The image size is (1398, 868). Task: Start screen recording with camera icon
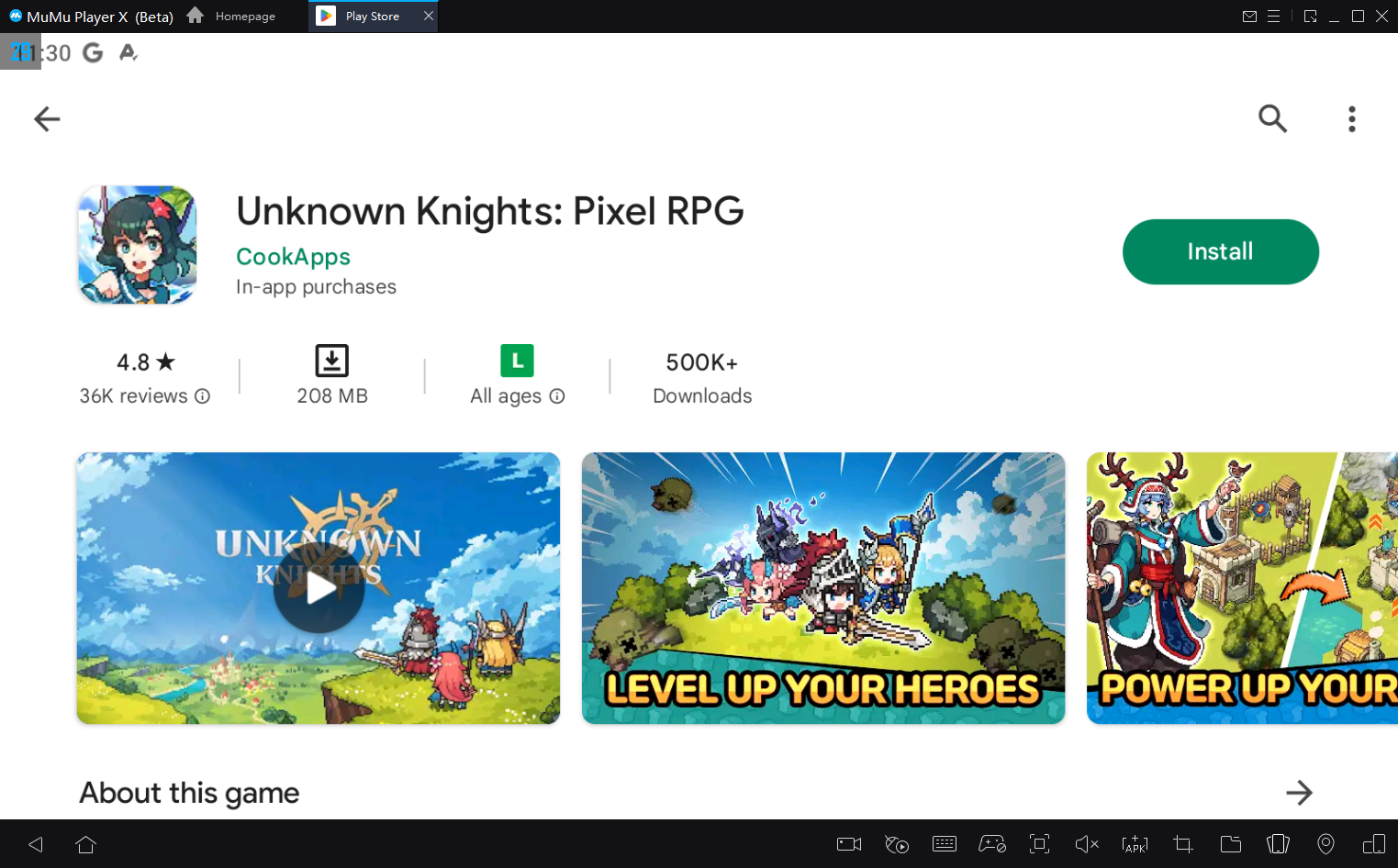point(849,844)
